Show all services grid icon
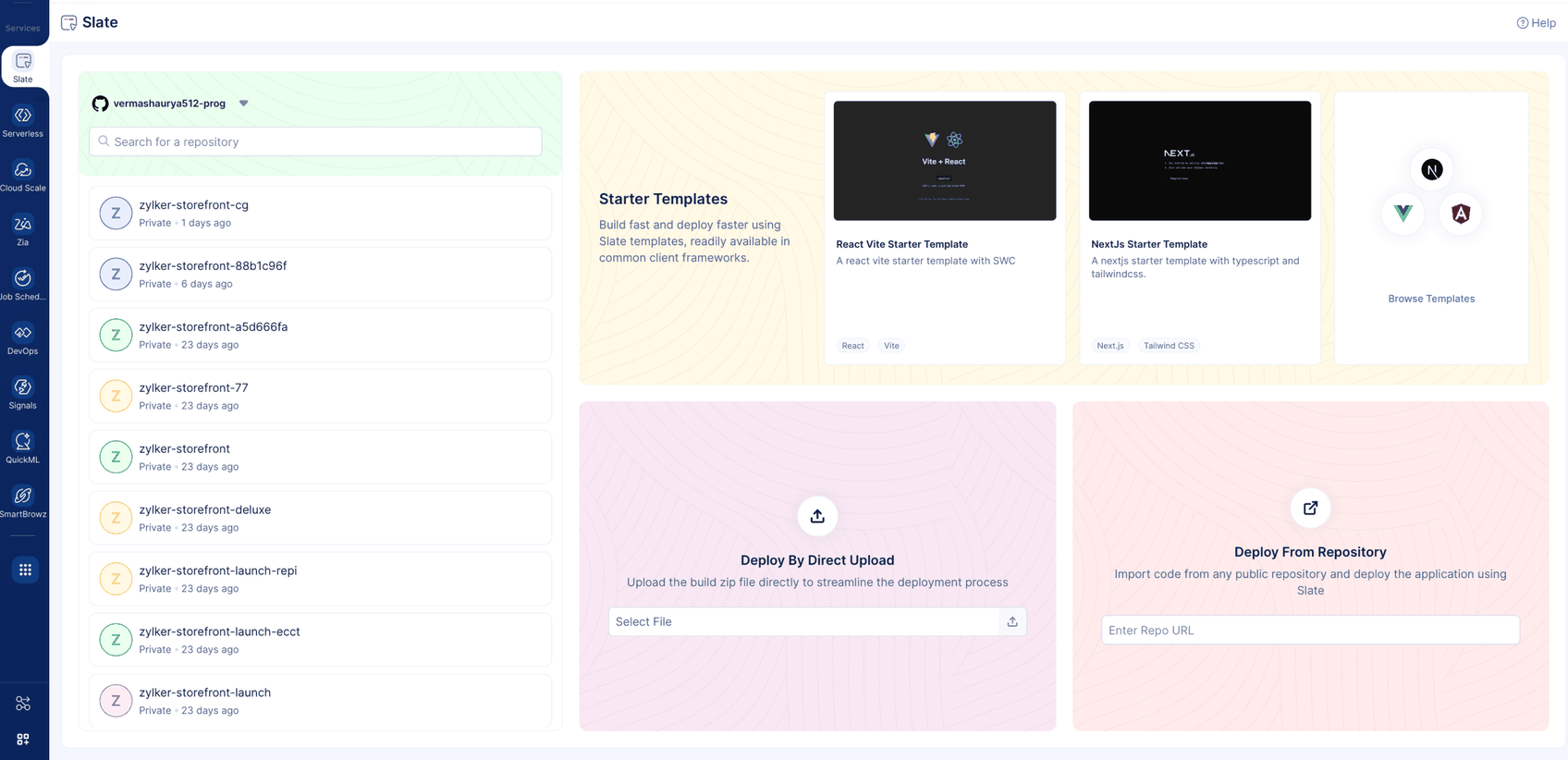Image resolution: width=1568 pixels, height=760 pixels. (25, 570)
